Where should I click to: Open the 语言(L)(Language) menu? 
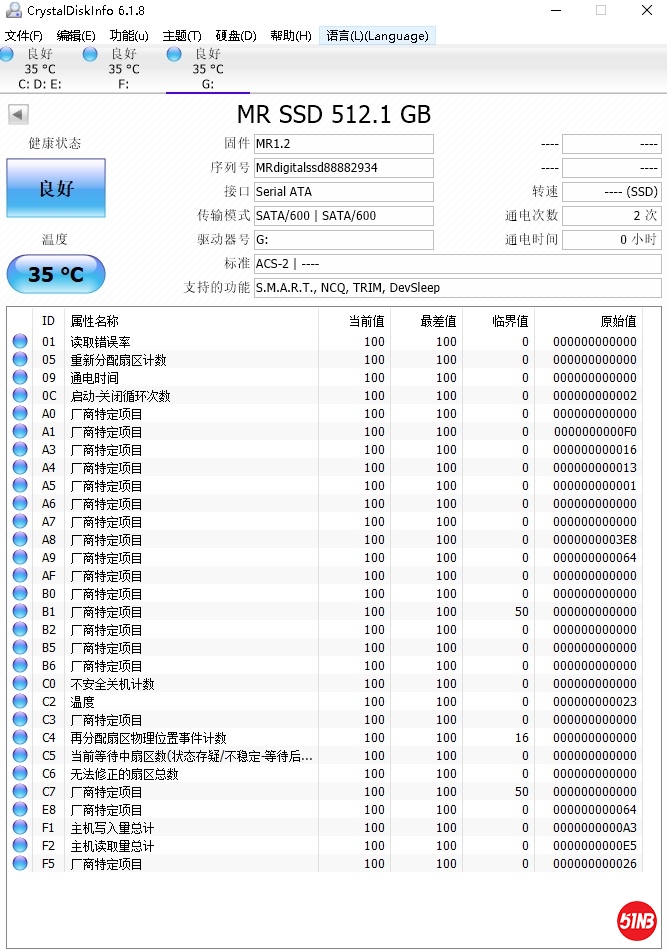377,36
